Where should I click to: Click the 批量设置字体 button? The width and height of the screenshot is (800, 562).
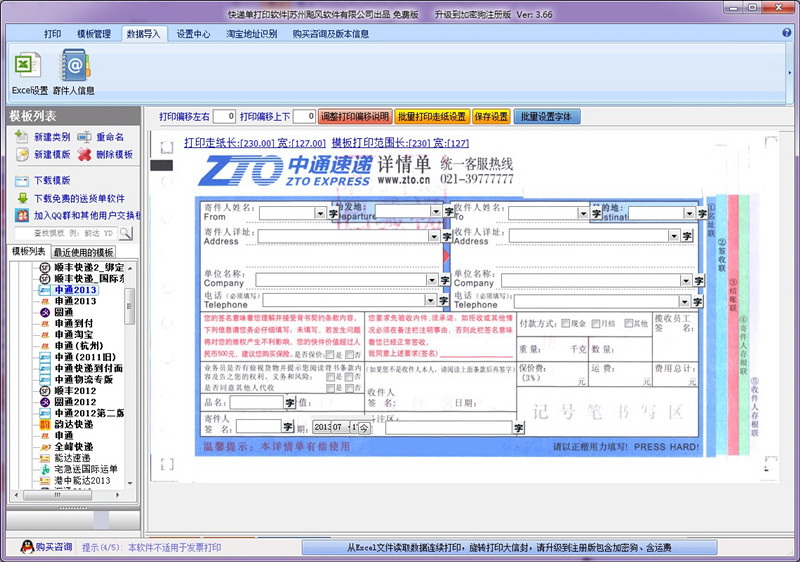coord(546,117)
